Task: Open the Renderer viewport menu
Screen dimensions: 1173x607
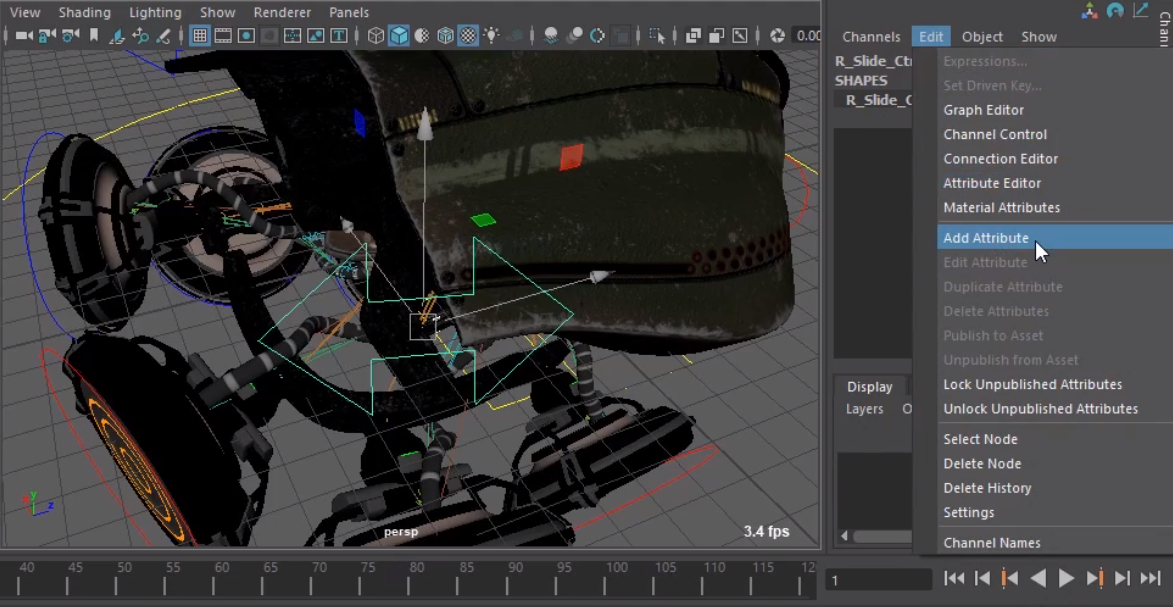Action: click(280, 12)
